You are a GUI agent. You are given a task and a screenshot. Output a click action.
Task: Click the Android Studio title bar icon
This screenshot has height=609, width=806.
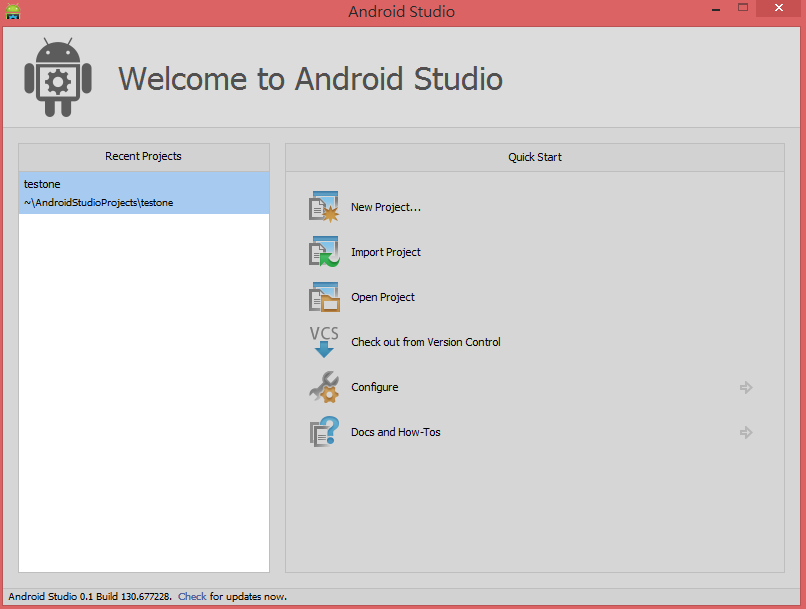coord(12,12)
